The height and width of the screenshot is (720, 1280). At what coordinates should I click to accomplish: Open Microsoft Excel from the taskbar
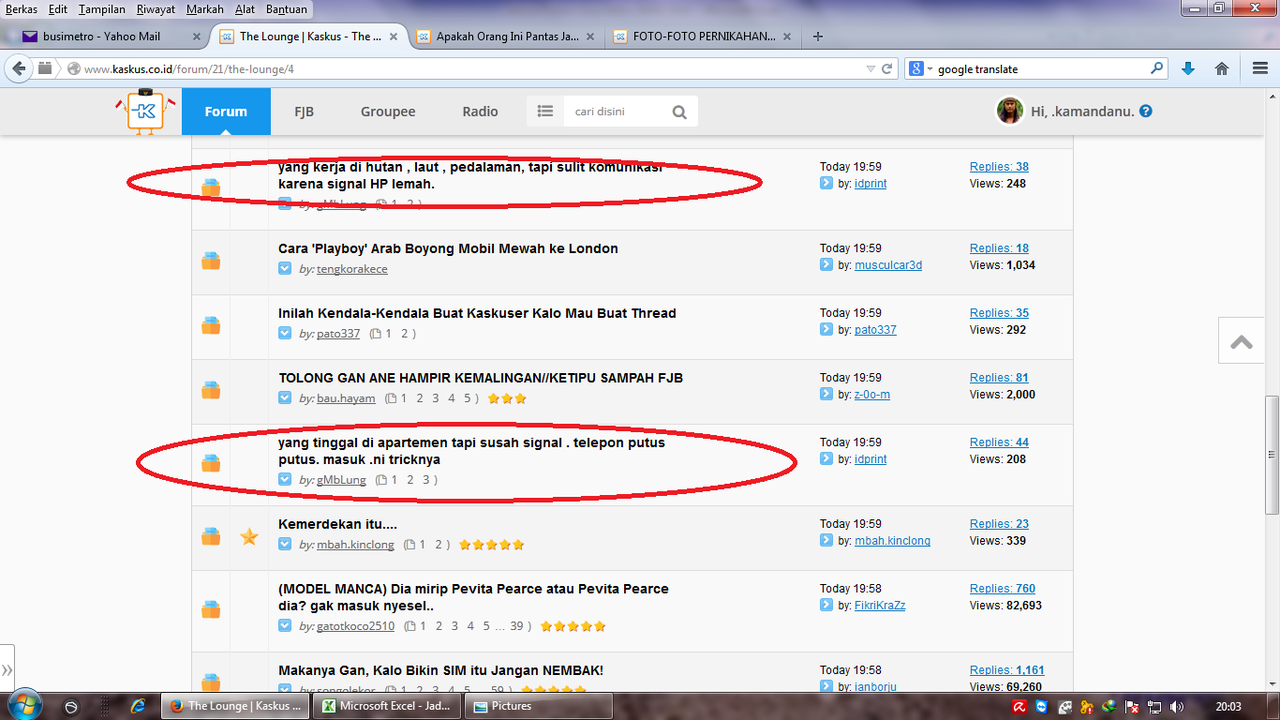coord(386,705)
